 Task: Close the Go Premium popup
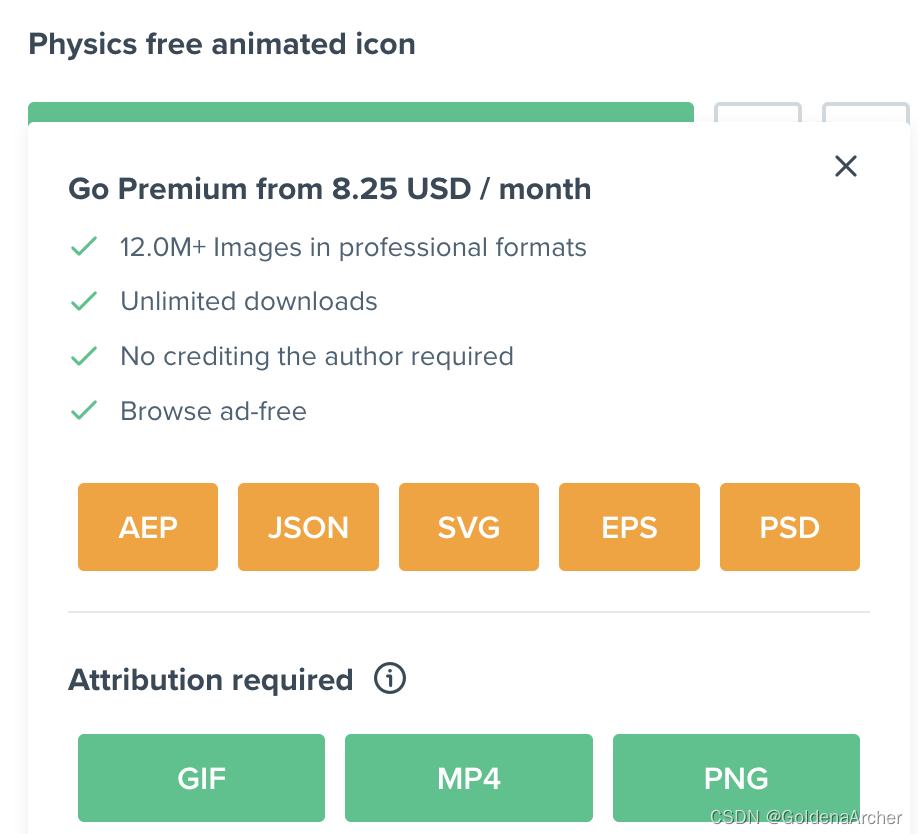(x=846, y=166)
